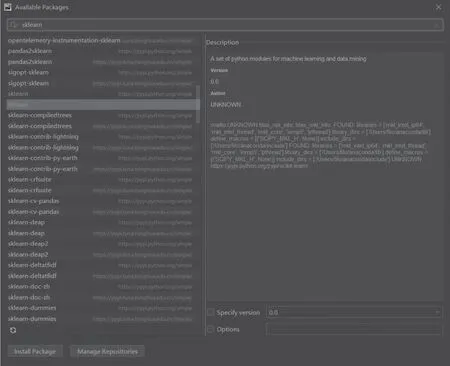Select sklearn-contrib-lightning from the tuna mirror
The width and height of the screenshot is (450, 366).
click(x=103, y=147)
